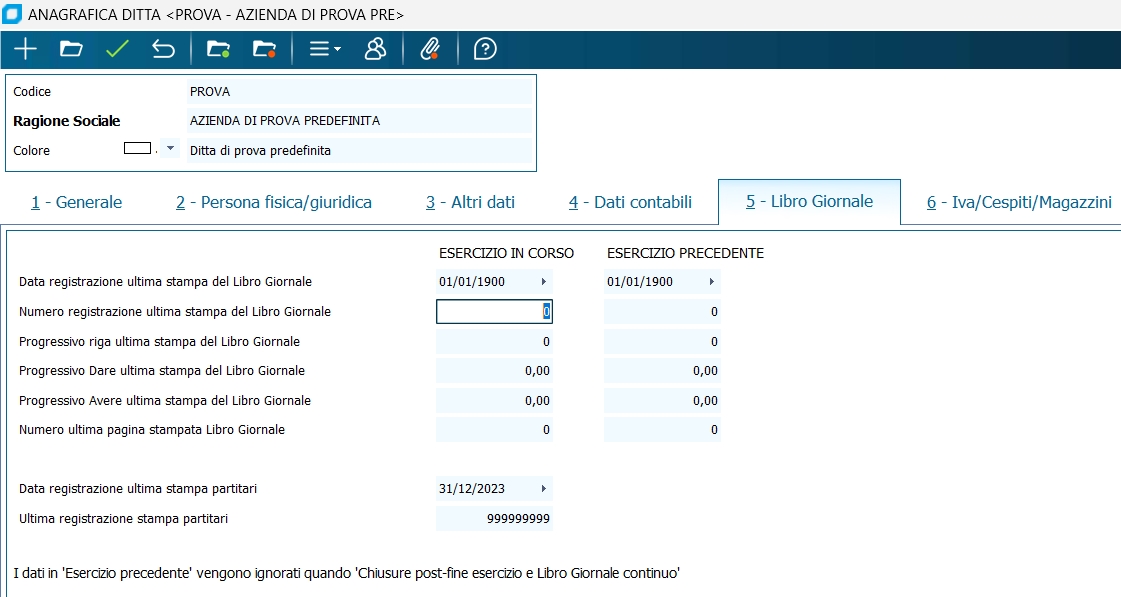
Task: Open the 4 - Dati contabili tab
Action: [630, 202]
